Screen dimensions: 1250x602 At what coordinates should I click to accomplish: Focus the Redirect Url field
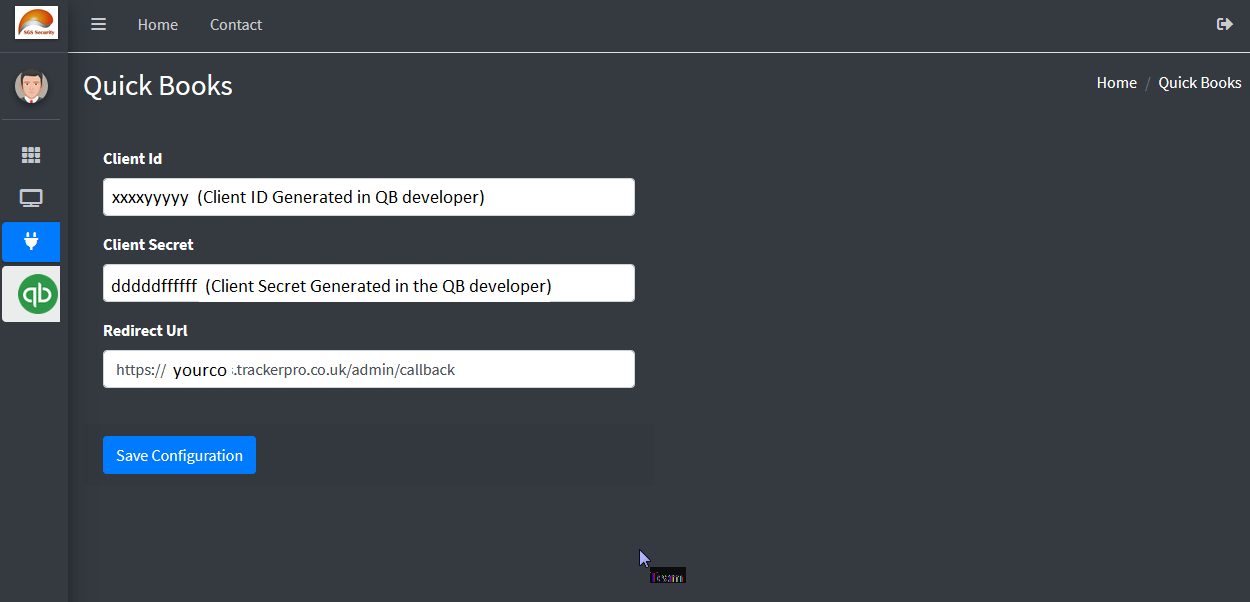(x=369, y=369)
